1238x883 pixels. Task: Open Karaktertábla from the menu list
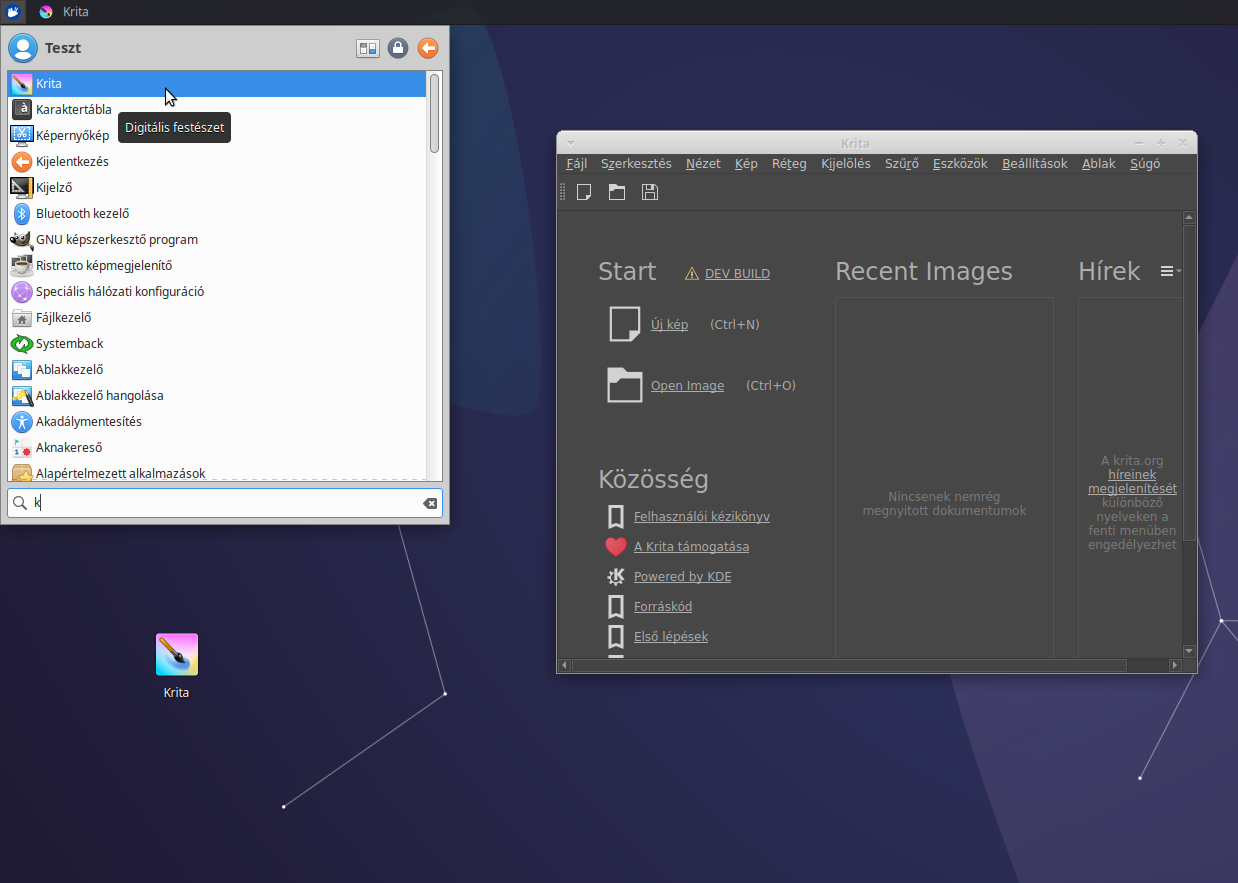[217, 110]
